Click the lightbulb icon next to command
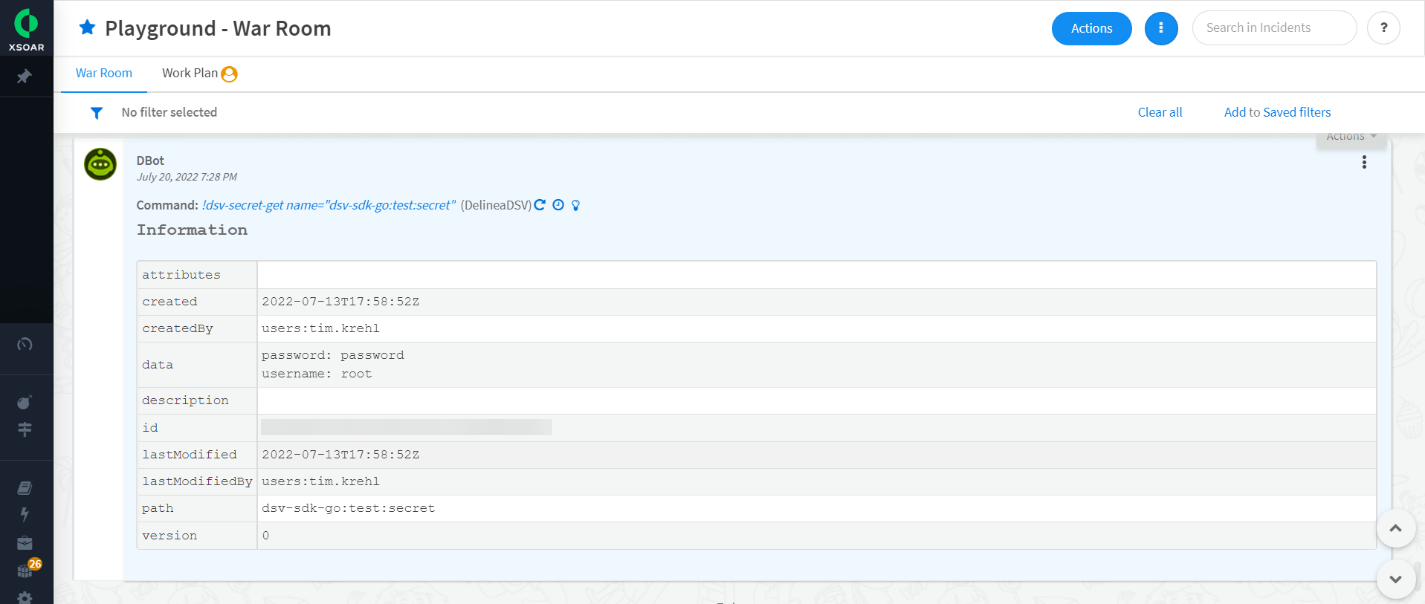Viewport: 1425px width, 604px height. (x=576, y=205)
